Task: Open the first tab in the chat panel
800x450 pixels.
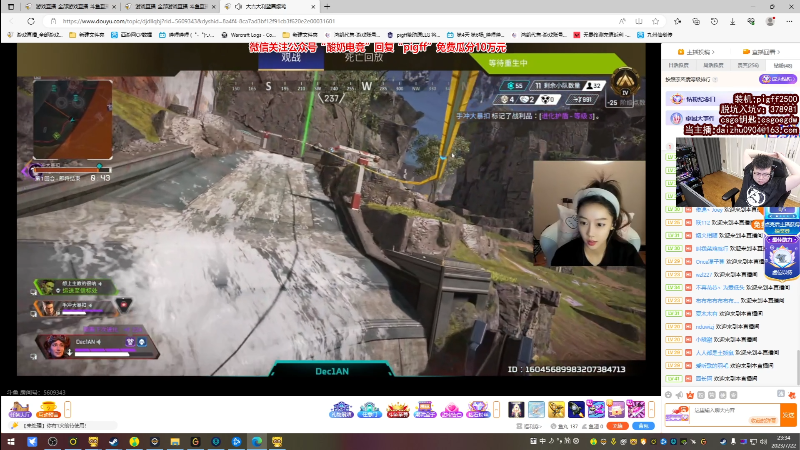Action: pyautogui.click(x=679, y=65)
